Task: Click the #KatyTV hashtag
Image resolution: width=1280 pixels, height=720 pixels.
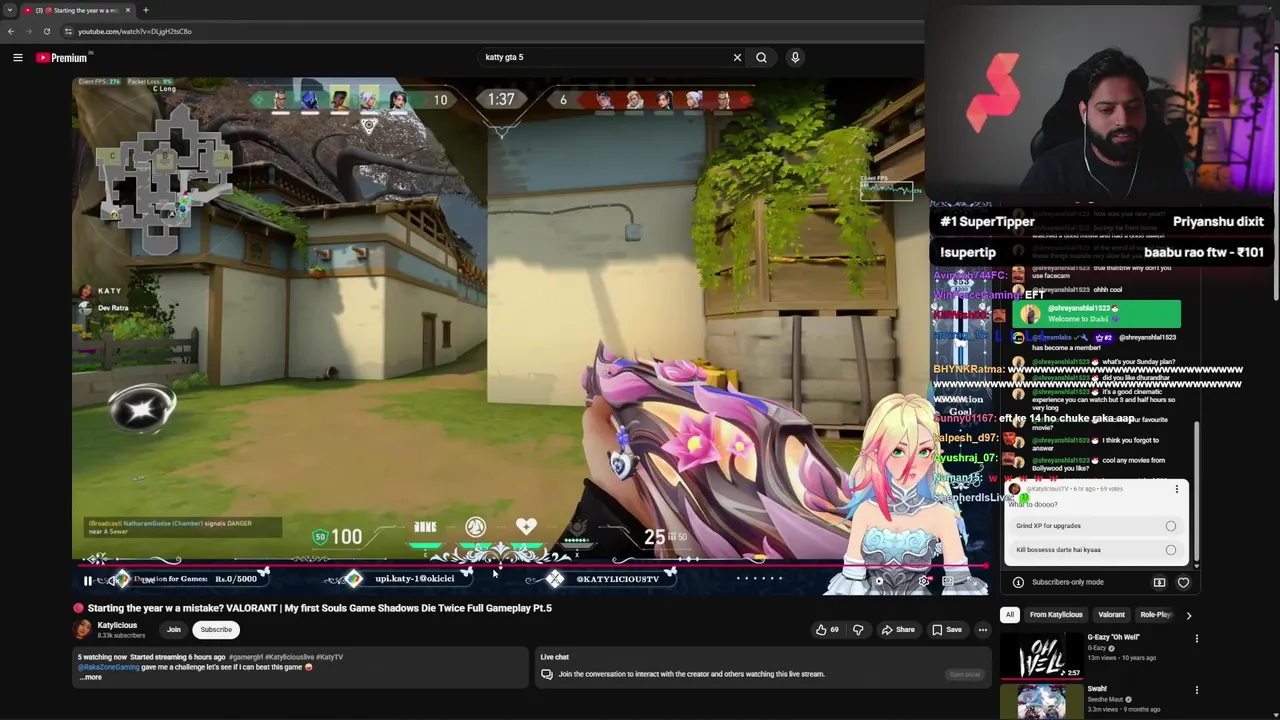Action: [x=329, y=657]
